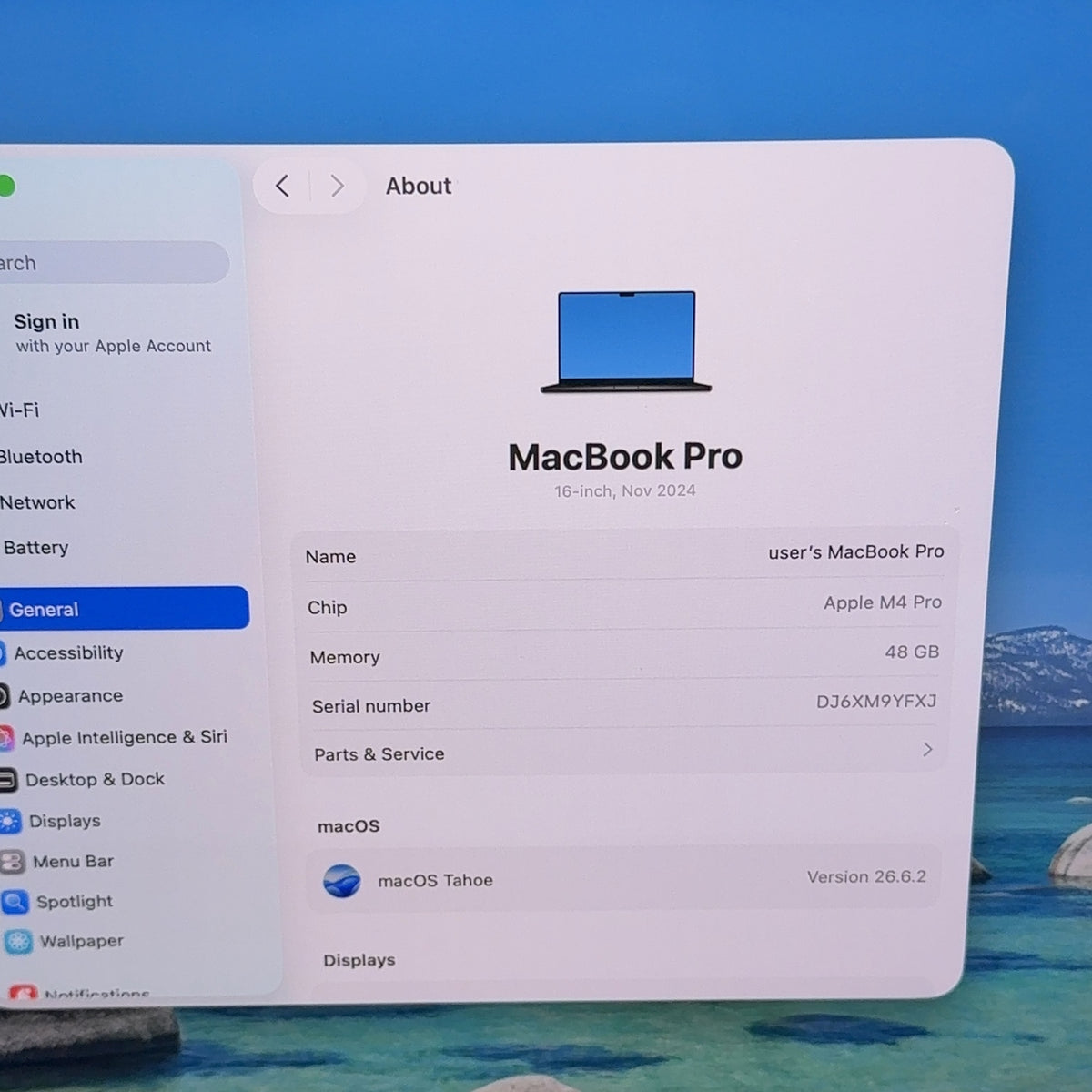Click the Version 26.6.2 text

point(866,876)
